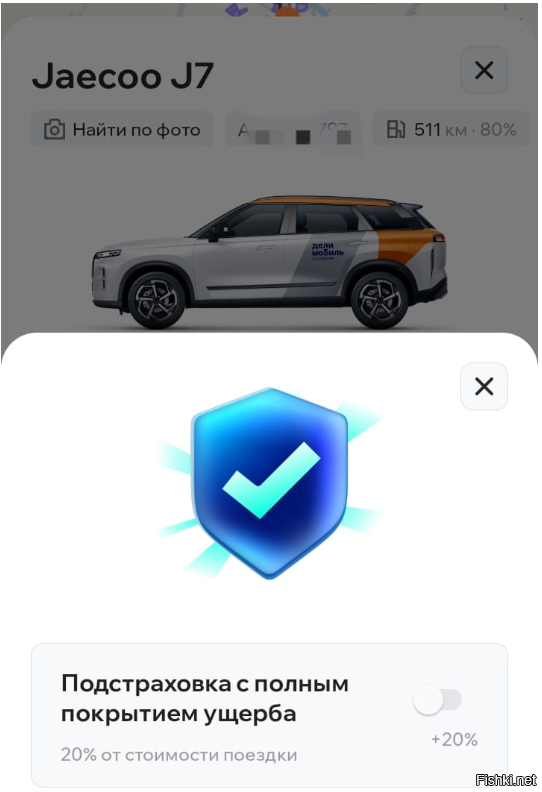The image size is (542, 792).
Task: Tap the blurred license plate chip
Action: pos(293,130)
